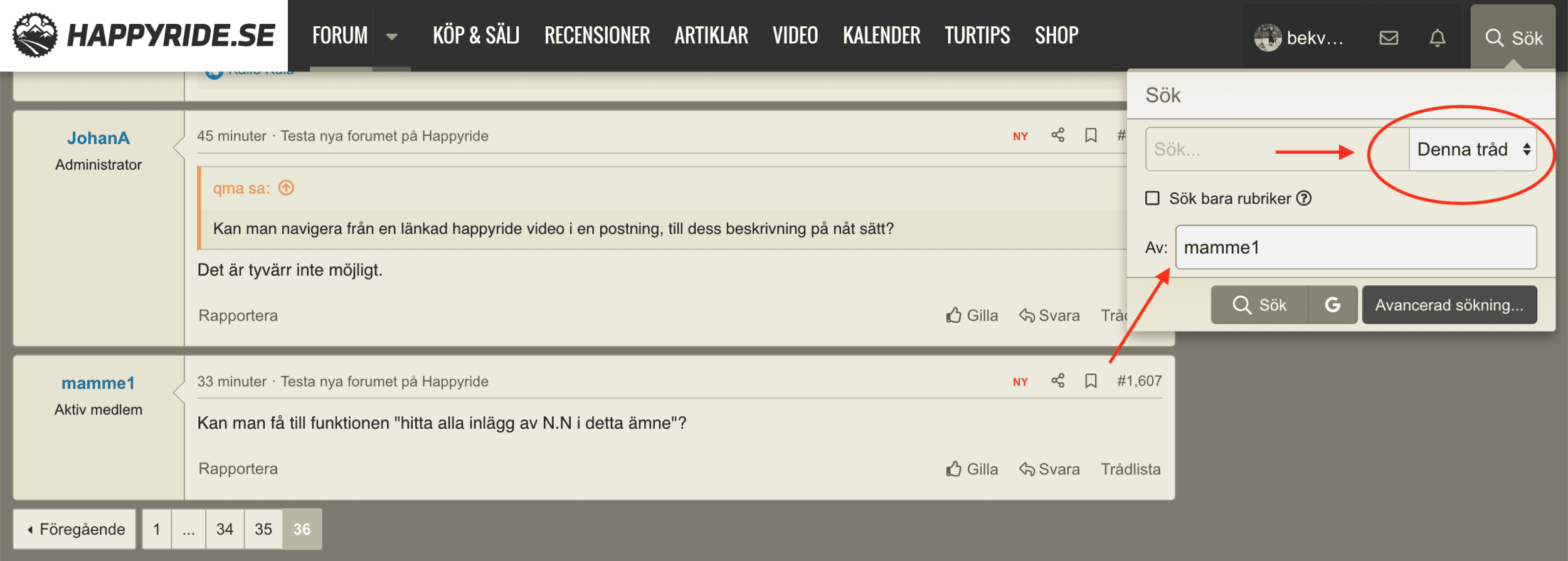Bookmark JohanA's post
The width and height of the screenshot is (1568, 561).
pos(1091,135)
